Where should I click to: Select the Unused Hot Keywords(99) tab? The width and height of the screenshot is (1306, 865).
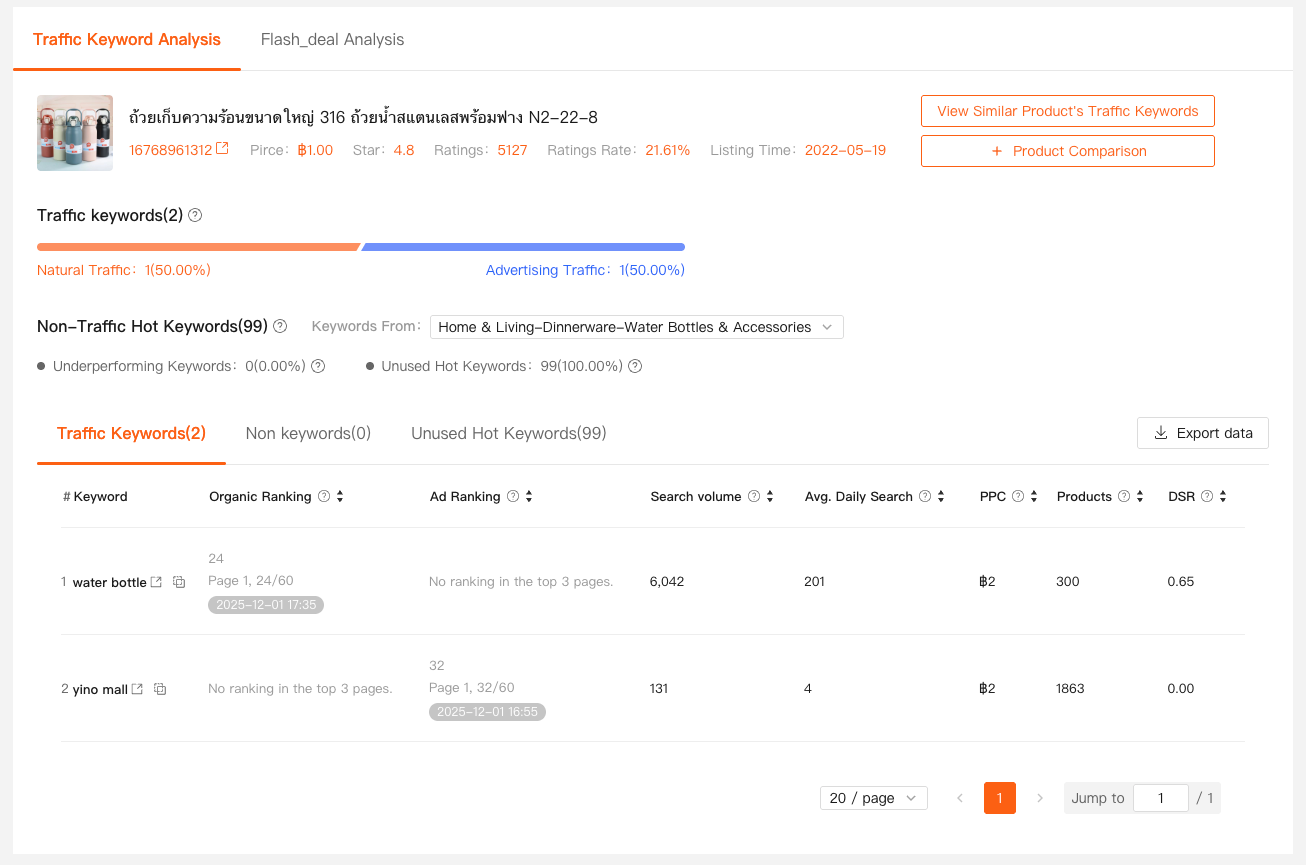(x=508, y=433)
